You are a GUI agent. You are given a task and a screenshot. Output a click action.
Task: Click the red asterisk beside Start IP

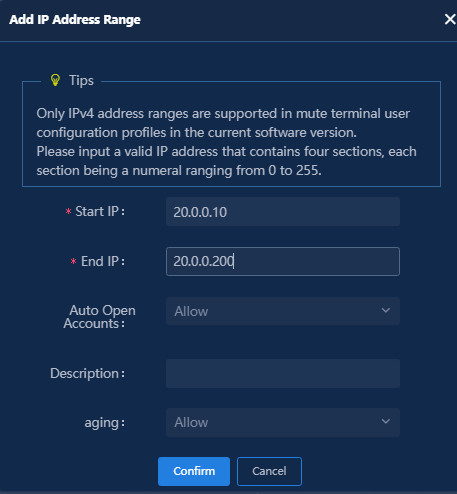click(x=68, y=212)
